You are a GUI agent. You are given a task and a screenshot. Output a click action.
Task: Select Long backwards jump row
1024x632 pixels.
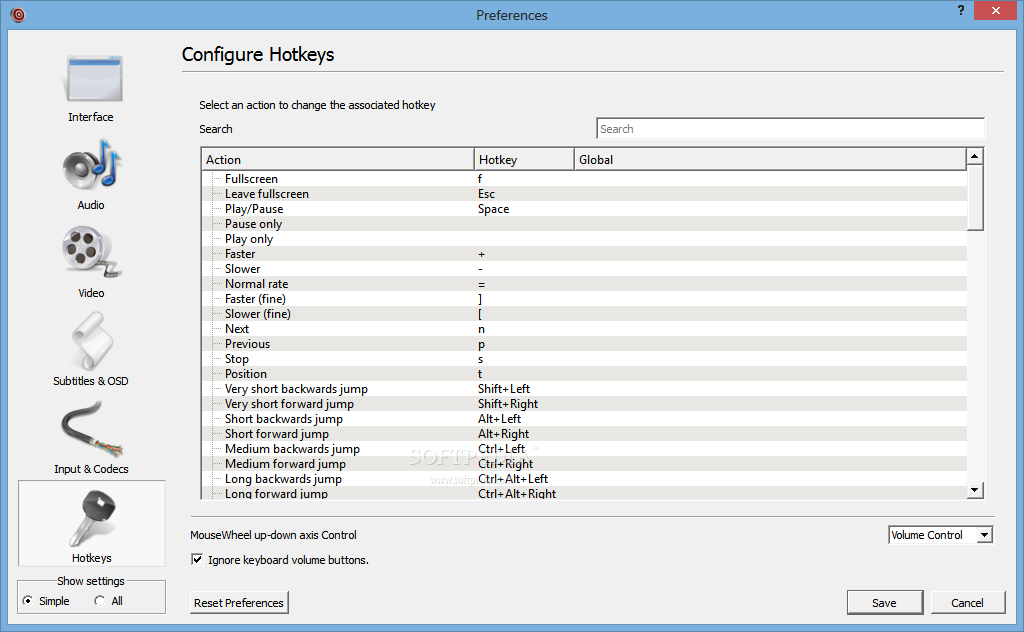pyautogui.click(x=584, y=479)
